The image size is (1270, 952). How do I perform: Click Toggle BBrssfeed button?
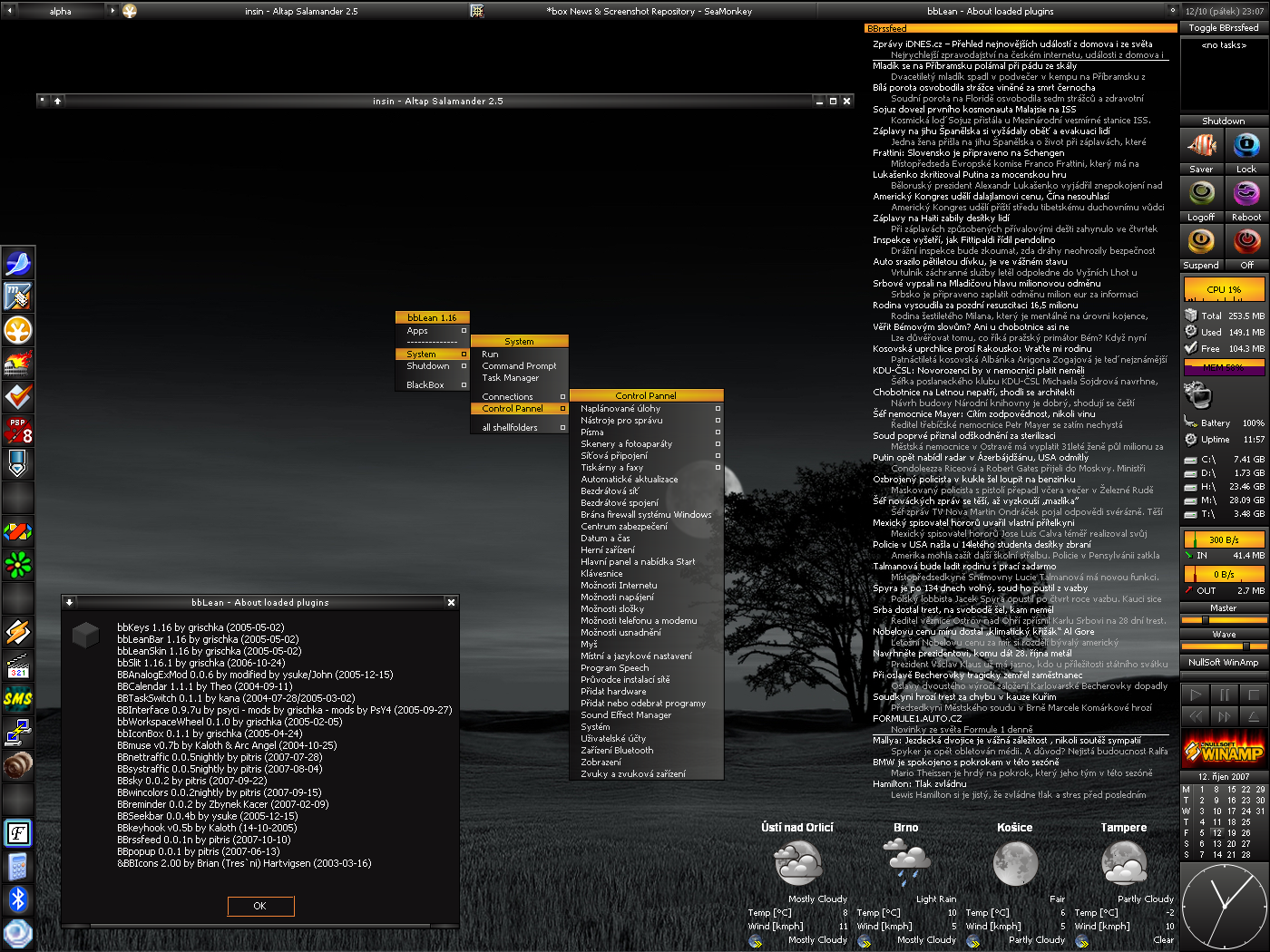(x=1224, y=28)
